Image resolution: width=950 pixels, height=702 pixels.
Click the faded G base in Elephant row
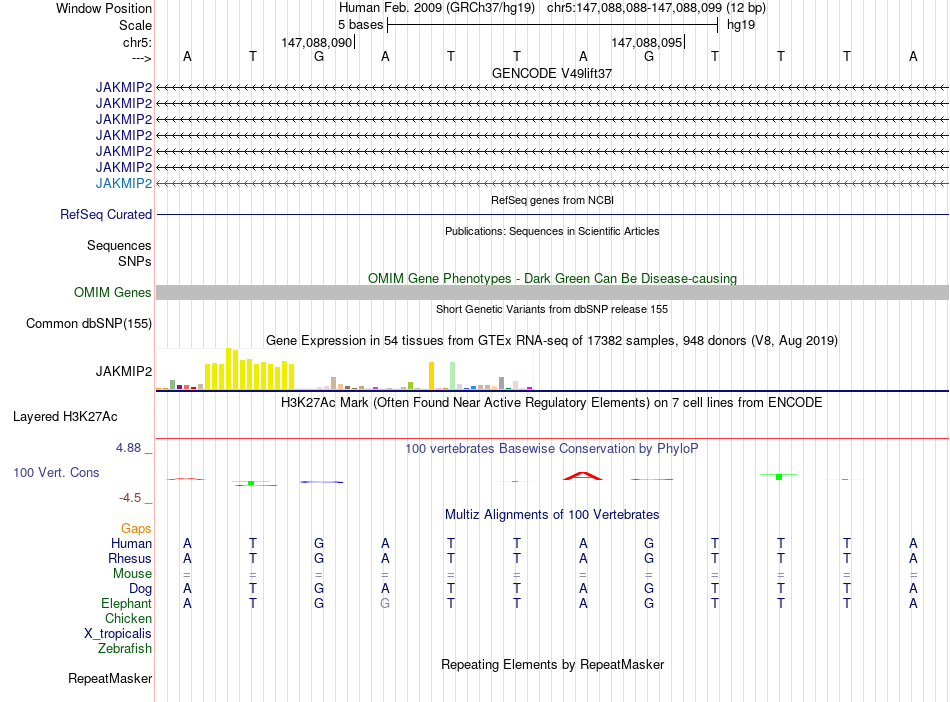(x=385, y=604)
